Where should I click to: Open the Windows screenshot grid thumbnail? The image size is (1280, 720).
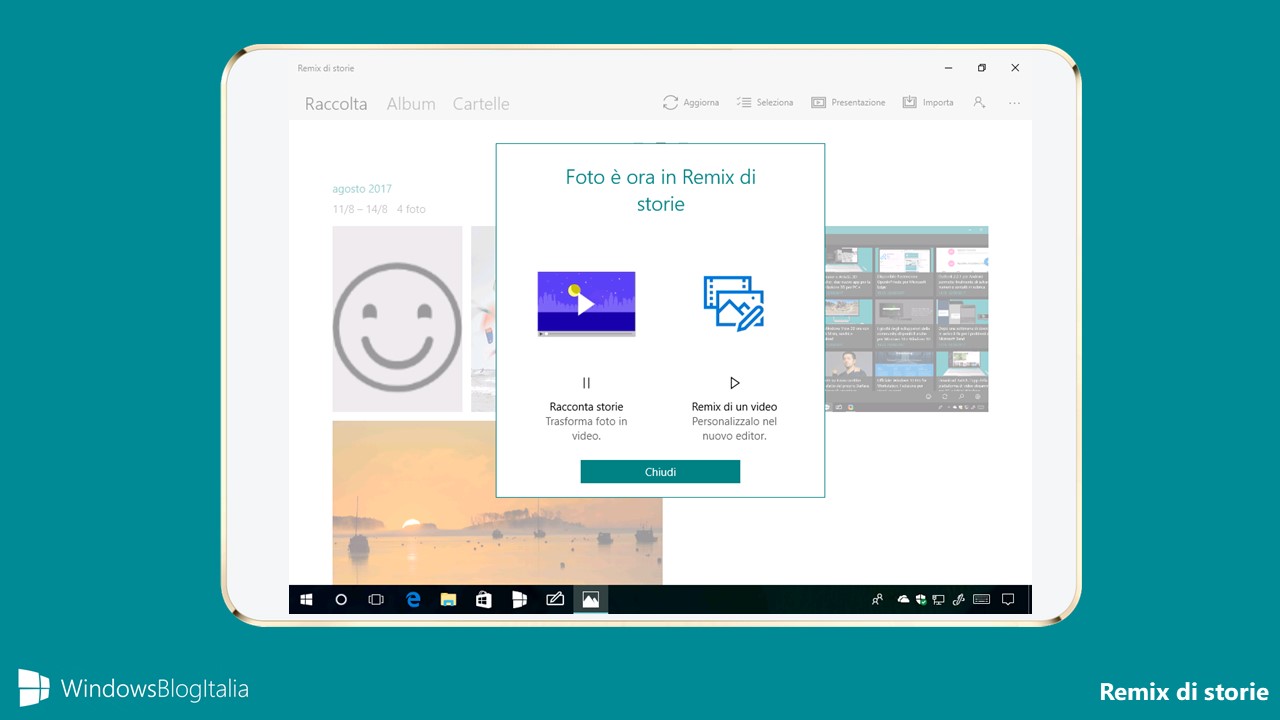click(x=906, y=319)
